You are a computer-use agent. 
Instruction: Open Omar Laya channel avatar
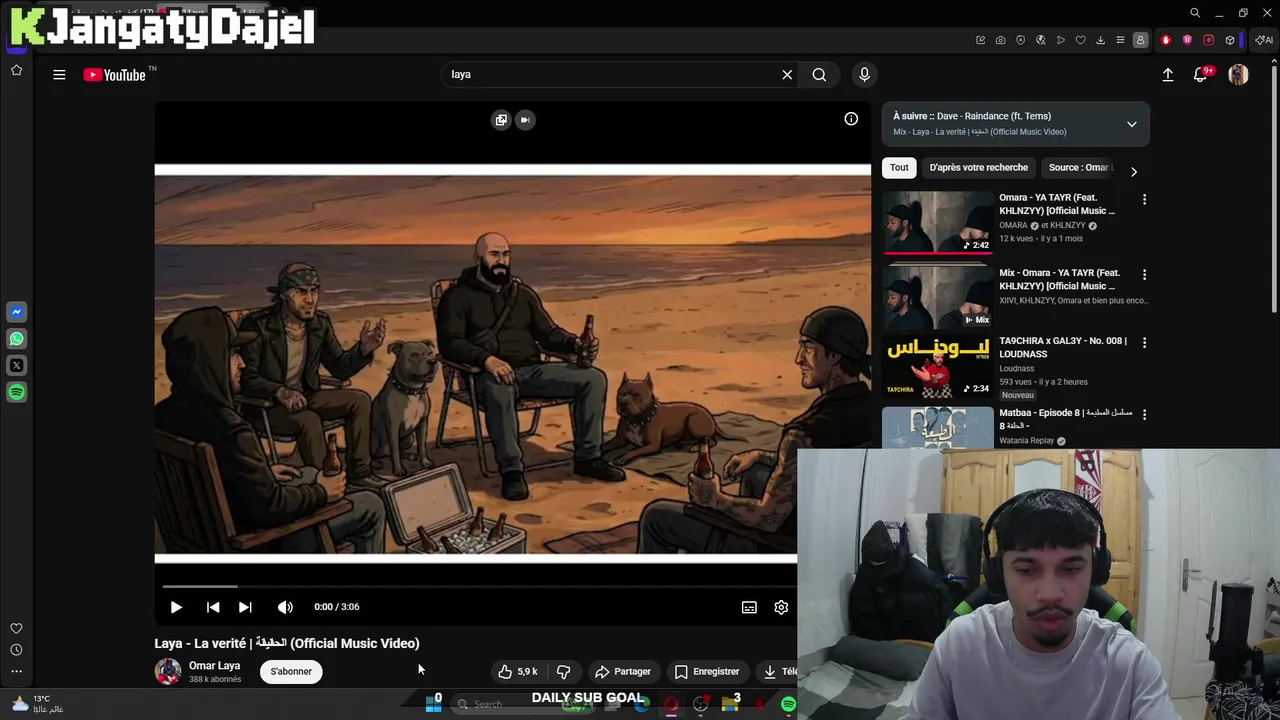click(x=168, y=671)
